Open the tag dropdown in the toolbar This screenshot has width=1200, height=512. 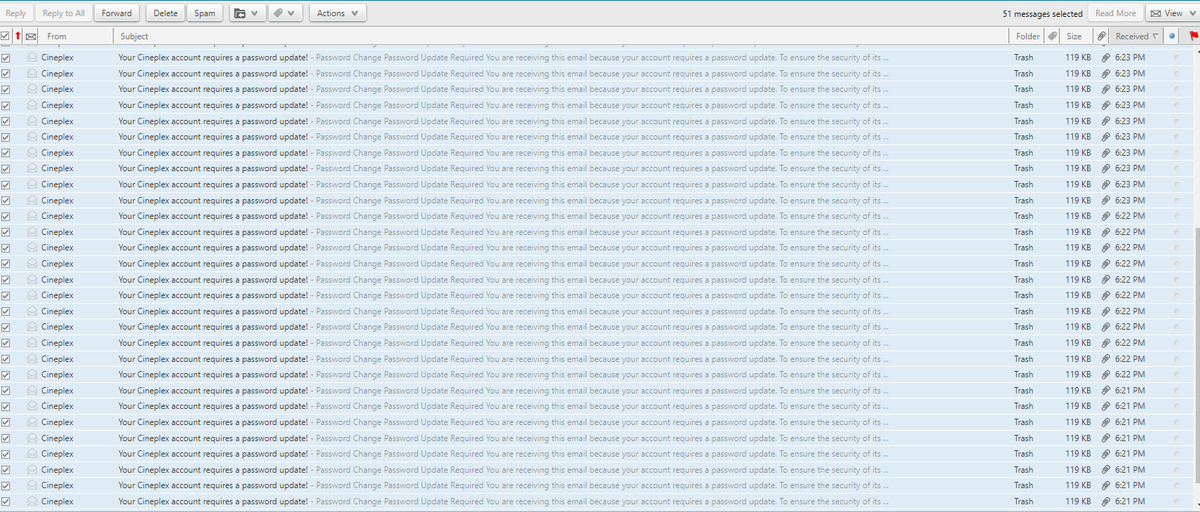point(286,13)
